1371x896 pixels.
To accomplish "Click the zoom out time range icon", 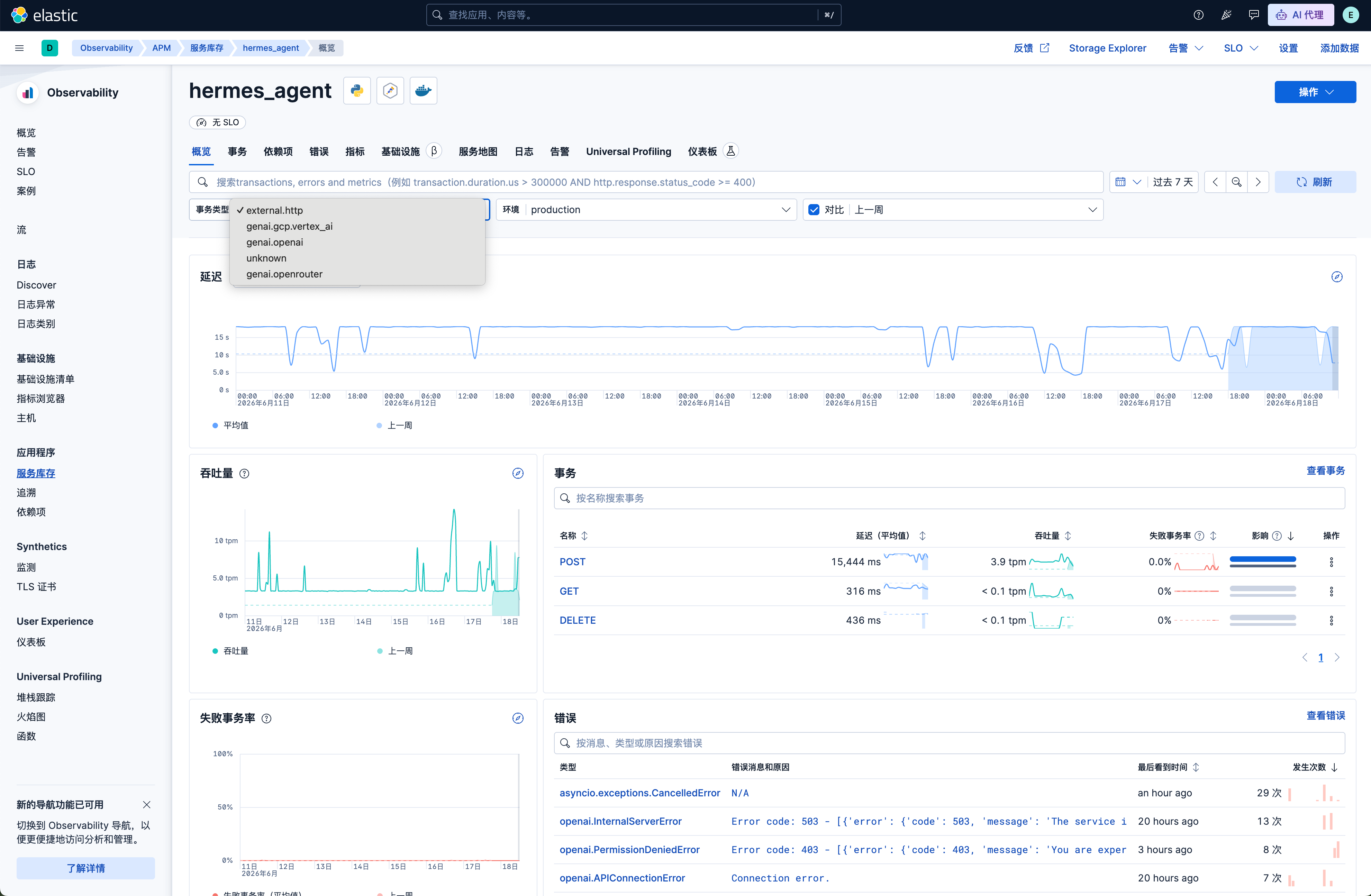I will [1237, 182].
